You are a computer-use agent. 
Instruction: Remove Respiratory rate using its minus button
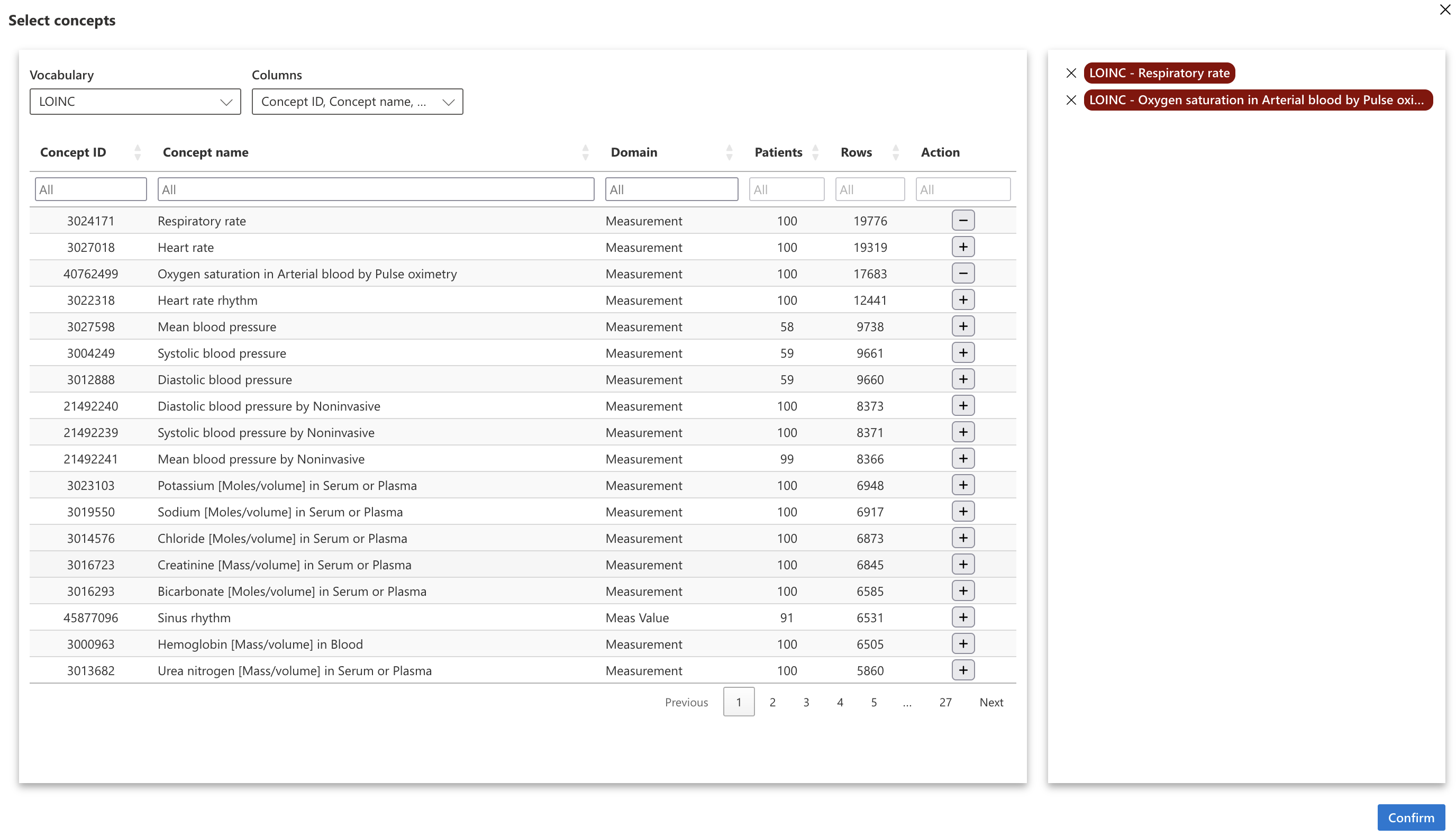coord(963,221)
